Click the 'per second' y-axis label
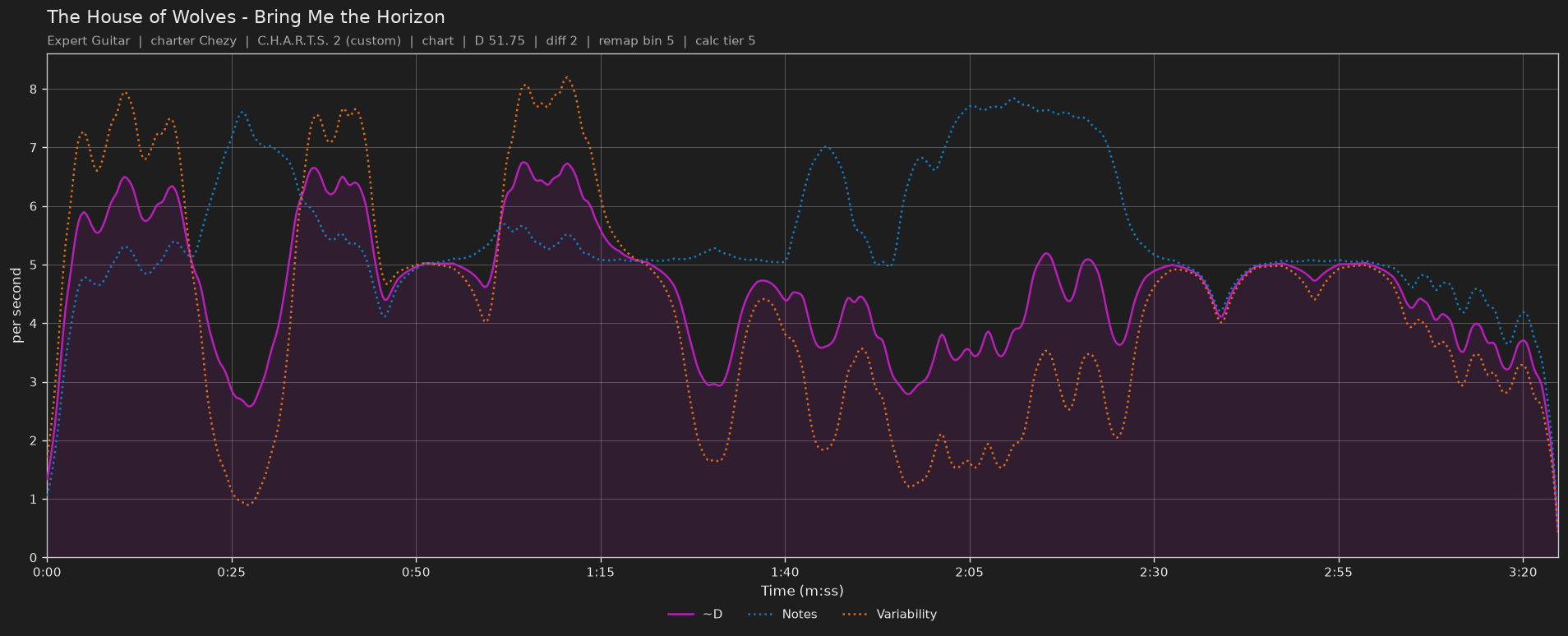 click(16, 306)
